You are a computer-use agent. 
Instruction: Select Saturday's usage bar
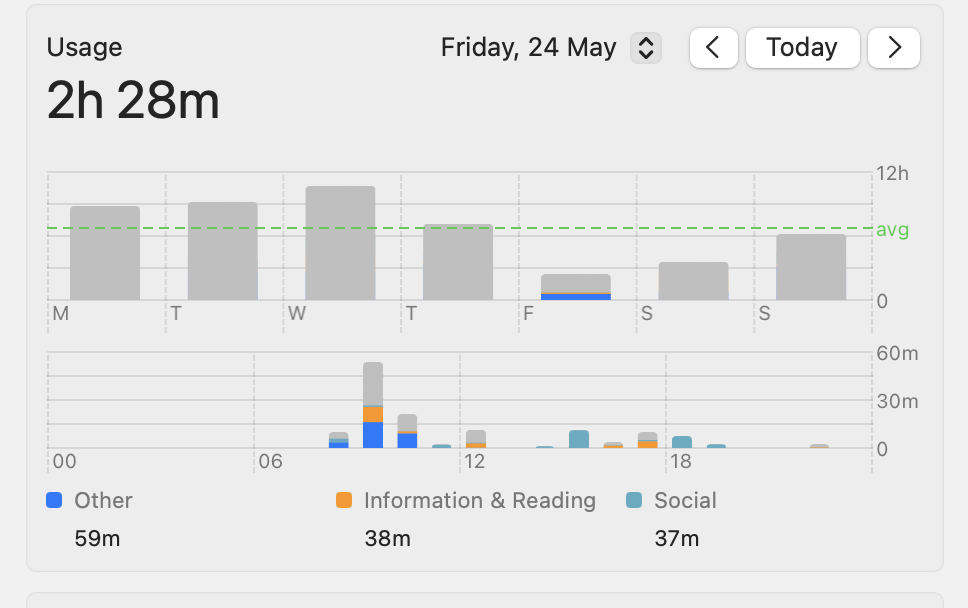693,281
